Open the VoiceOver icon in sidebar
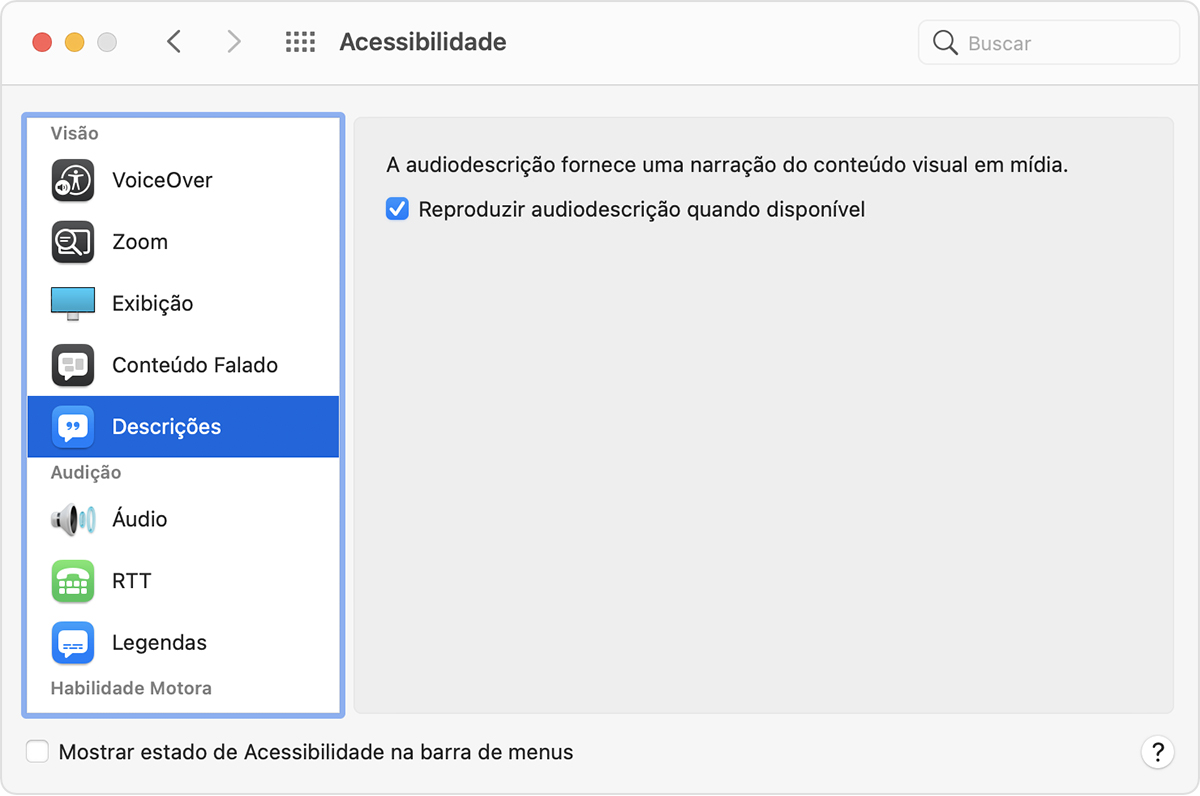 coord(73,181)
